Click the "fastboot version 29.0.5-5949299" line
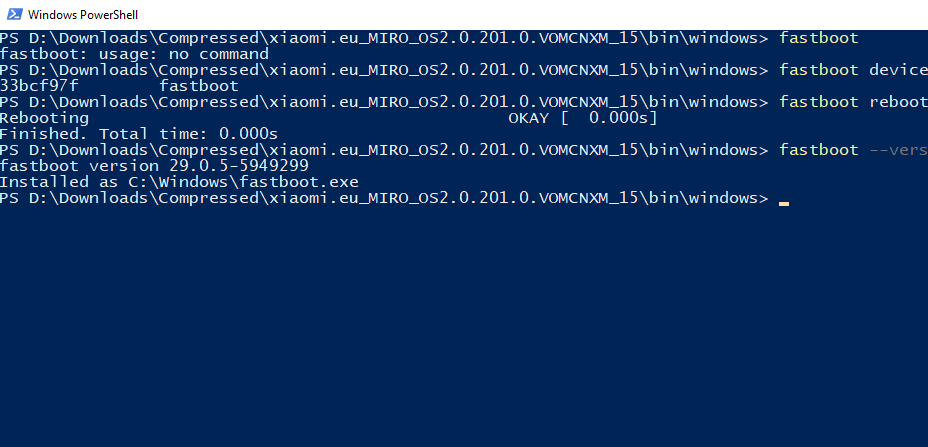 point(154,166)
